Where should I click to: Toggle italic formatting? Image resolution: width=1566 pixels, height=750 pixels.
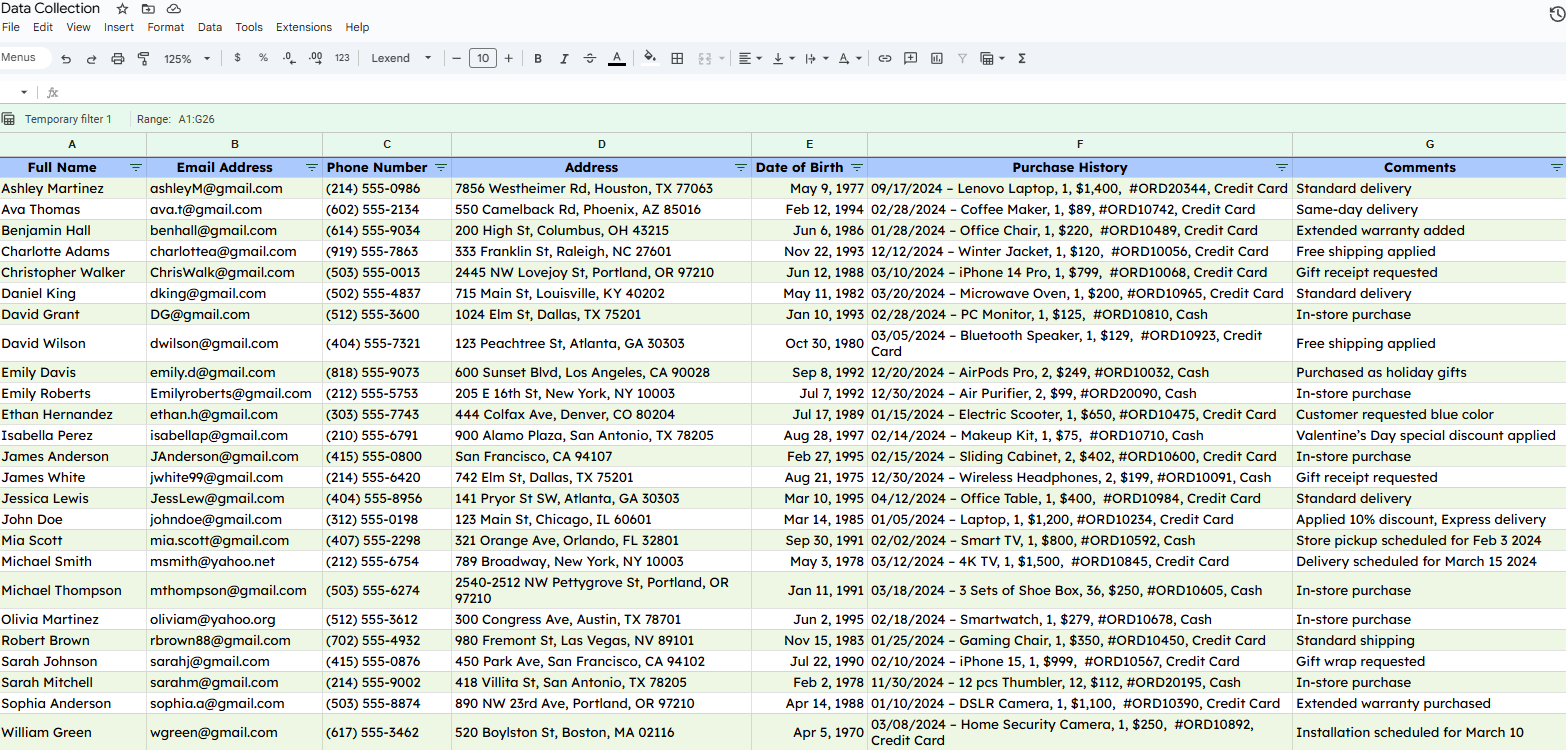point(564,59)
